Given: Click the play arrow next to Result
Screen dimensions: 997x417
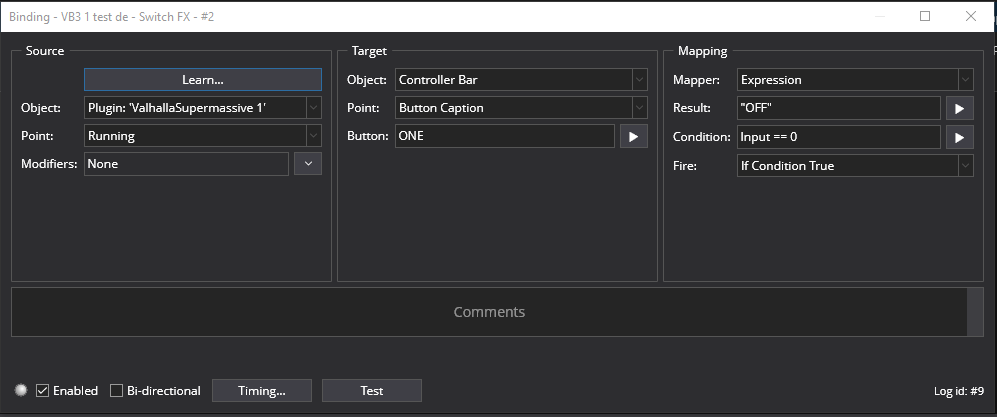Looking at the screenshot, I should (x=959, y=108).
